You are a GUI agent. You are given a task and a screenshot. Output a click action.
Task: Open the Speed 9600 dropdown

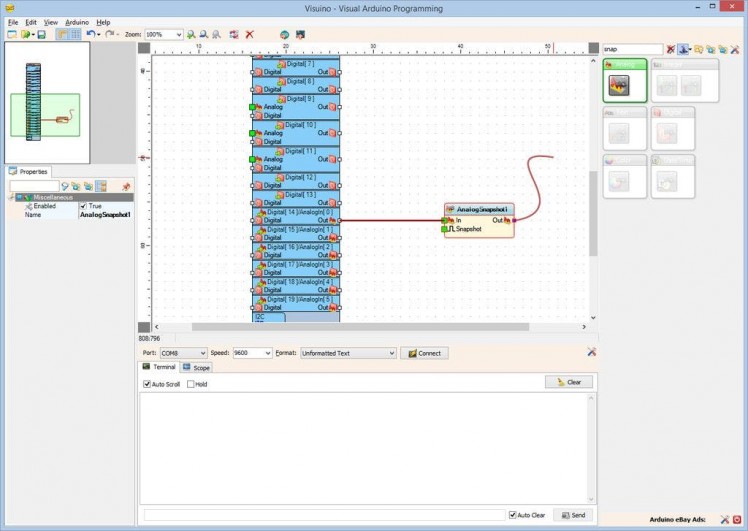267,353
